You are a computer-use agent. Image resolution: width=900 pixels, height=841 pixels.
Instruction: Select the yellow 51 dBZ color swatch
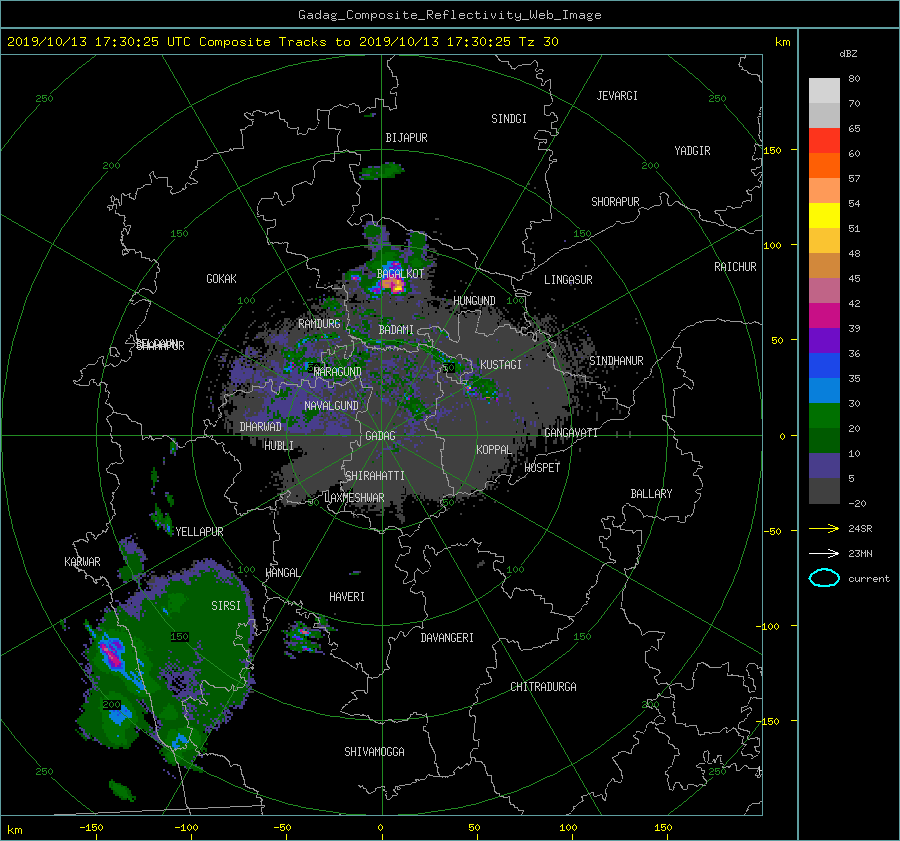click(x=824, y=216)
